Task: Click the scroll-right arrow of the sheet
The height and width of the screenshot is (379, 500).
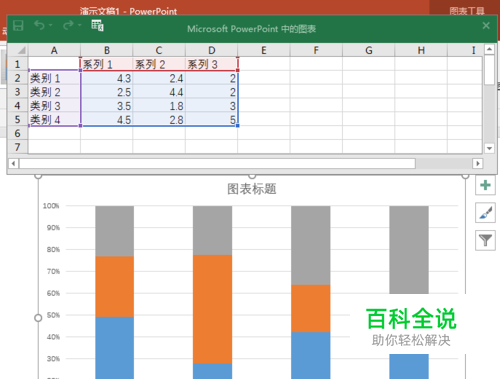Action: pos(478,163)
